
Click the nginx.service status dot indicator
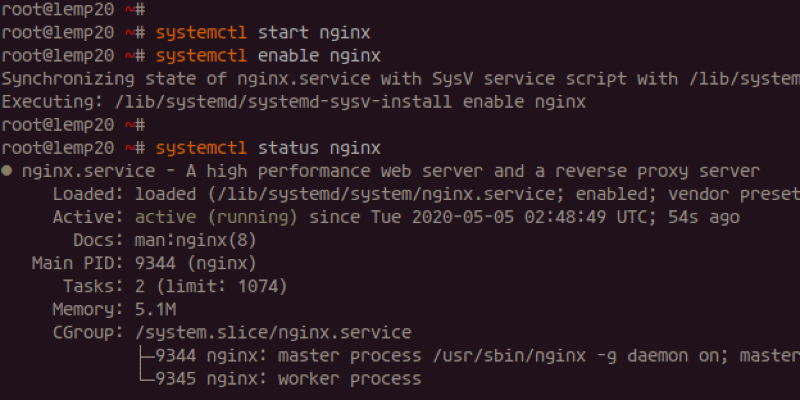pyautogui.click(x=7, y=172)
